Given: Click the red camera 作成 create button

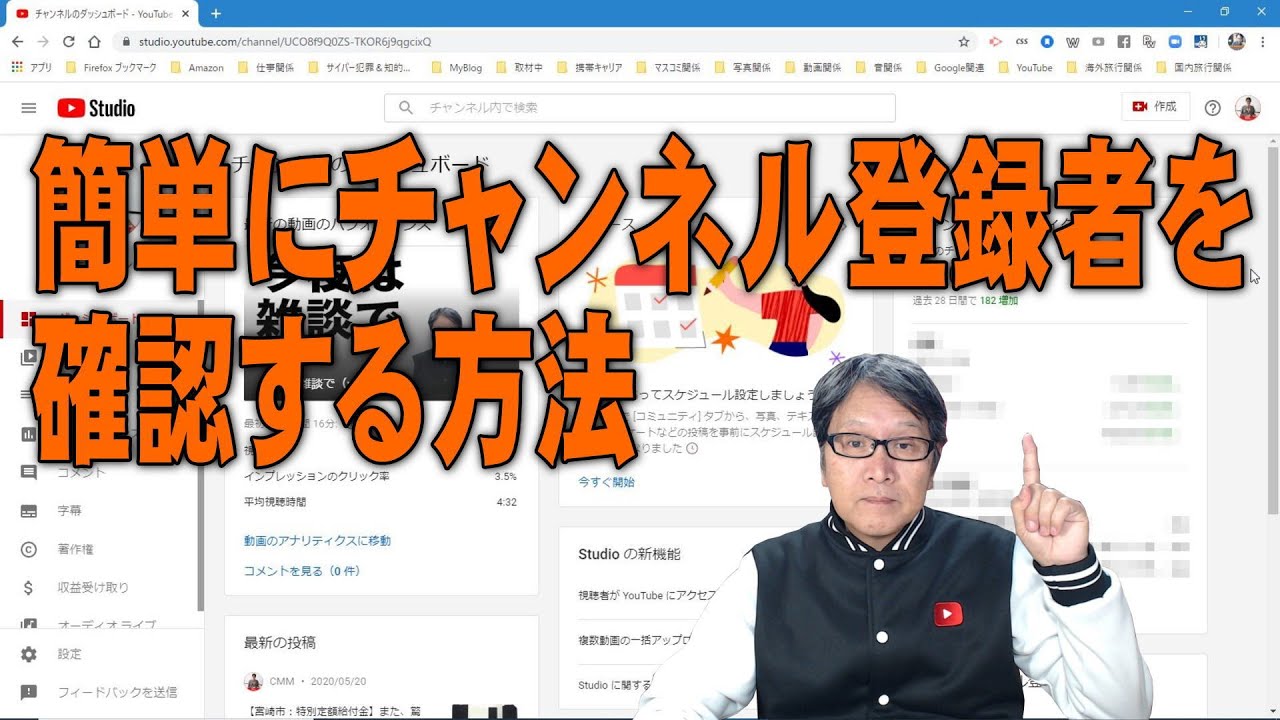Looking at the screenshot, I should [x=1155, y=107].
